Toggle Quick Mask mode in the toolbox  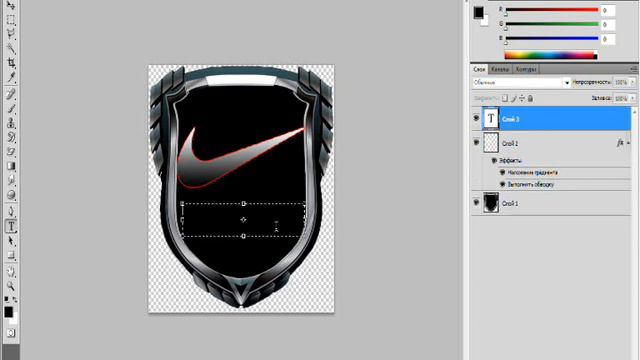tap(11, 333)
